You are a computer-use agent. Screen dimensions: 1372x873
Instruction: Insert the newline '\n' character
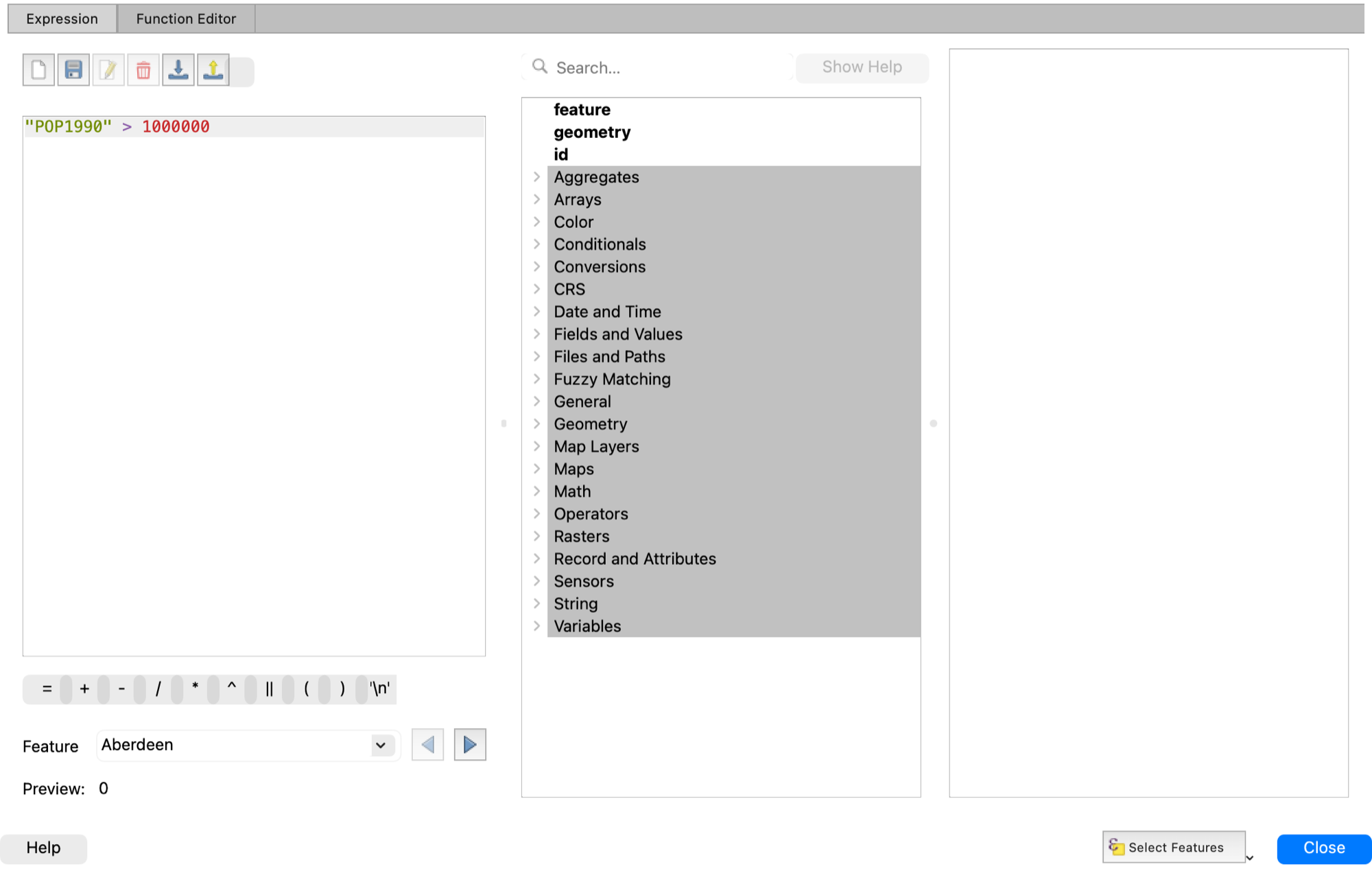380,689
